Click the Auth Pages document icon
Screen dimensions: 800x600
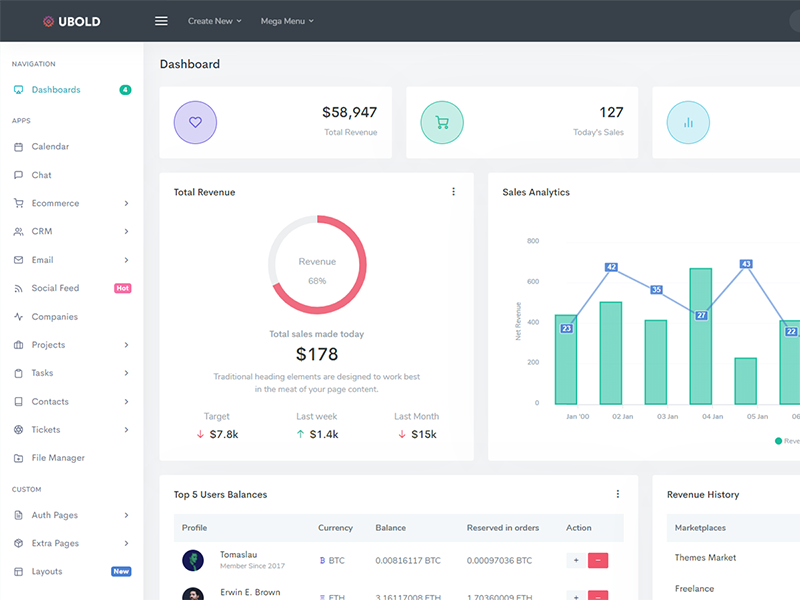point(18,515)
